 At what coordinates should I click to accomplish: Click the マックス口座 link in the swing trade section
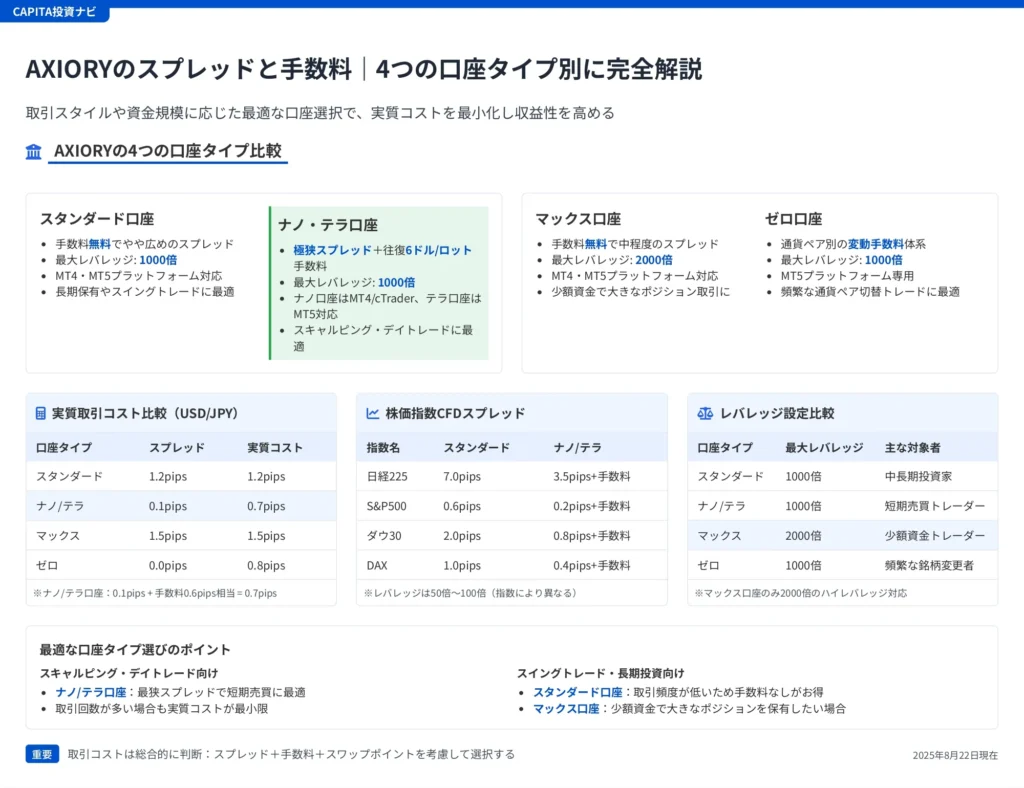tap(566, 708)
